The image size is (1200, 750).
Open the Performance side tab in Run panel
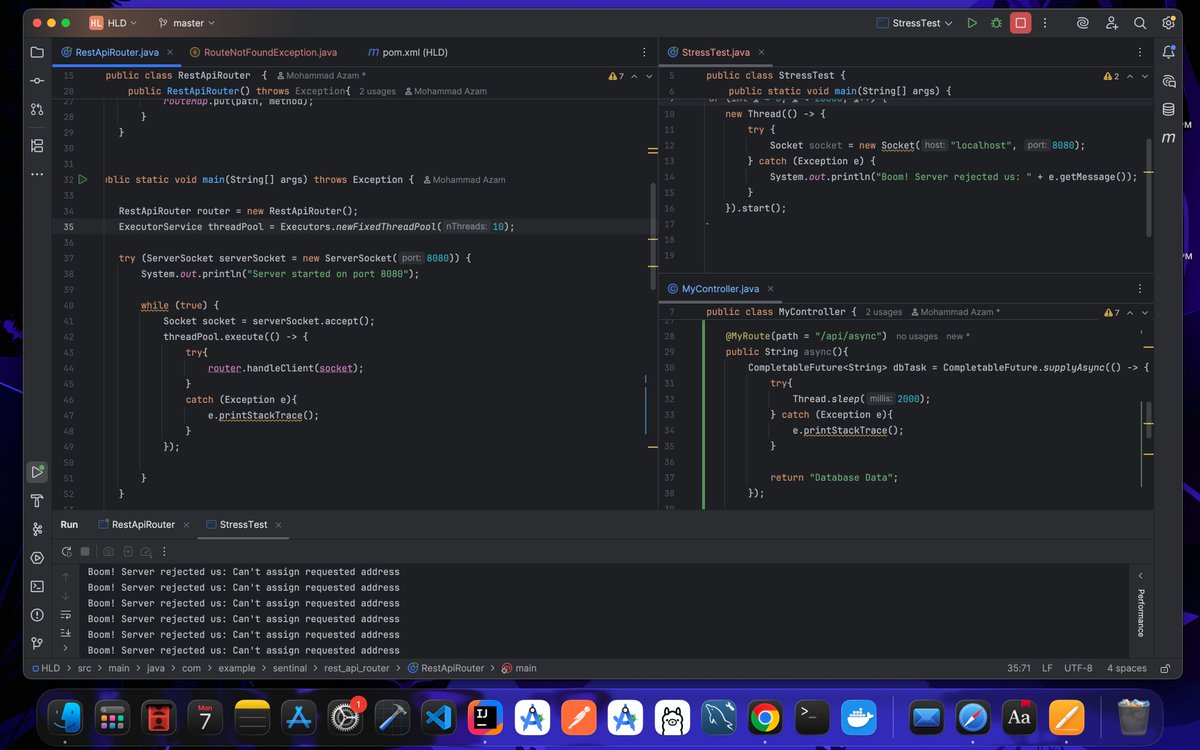pos(1141,613)
